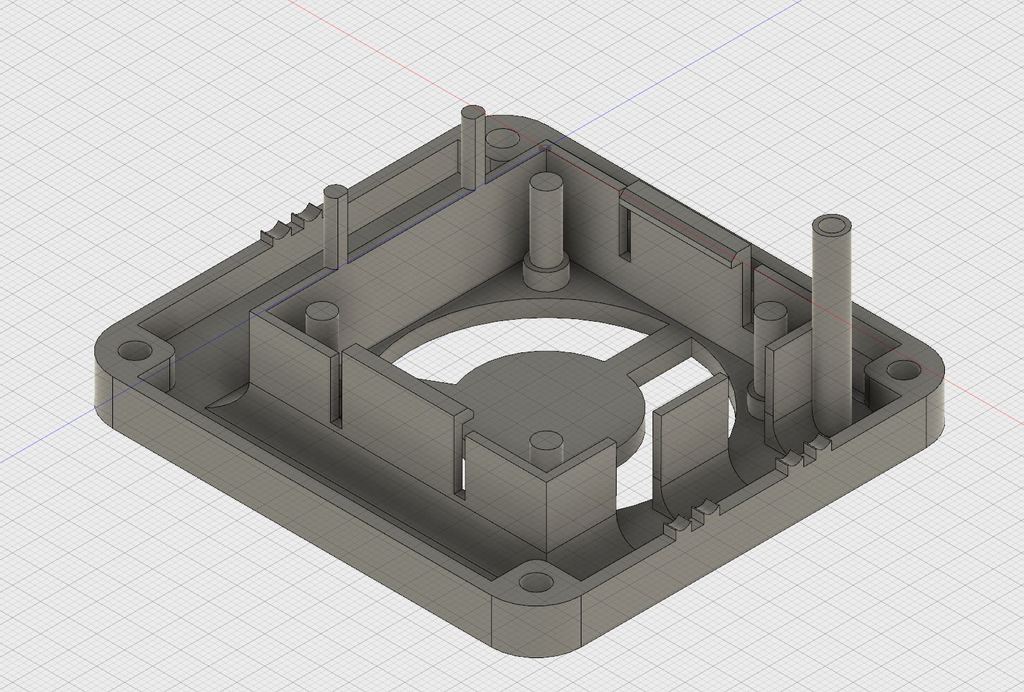Pick the screw hole in the farthest back corner
Screen dimensions: 1024x692
click(502, 139)
